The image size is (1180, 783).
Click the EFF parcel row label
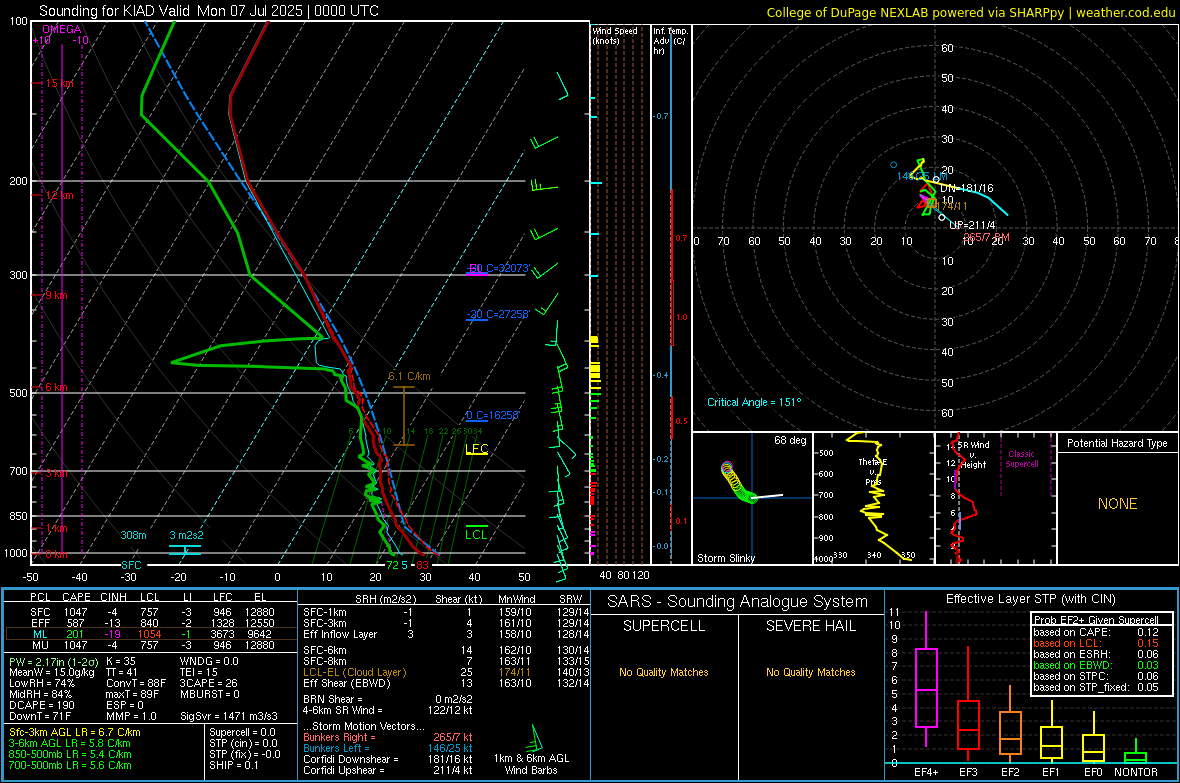point(40,623)
